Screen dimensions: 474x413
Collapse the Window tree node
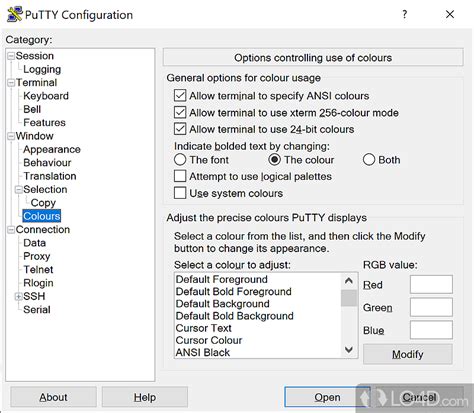point(11,136)
